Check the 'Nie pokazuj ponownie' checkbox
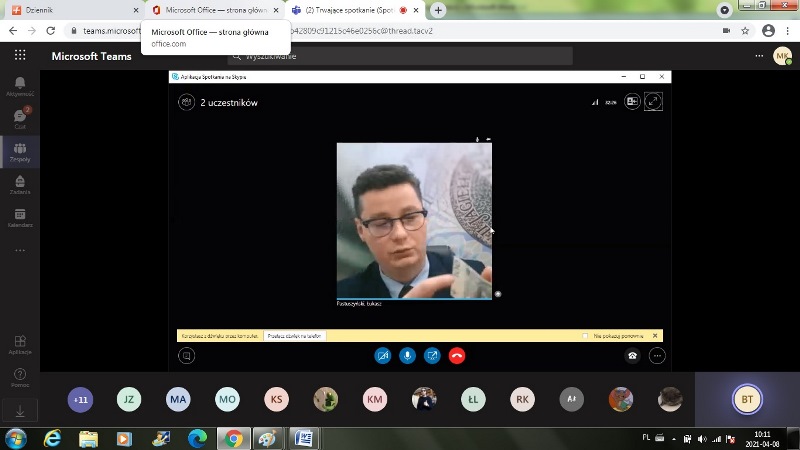Viewport: 800px width, 450px height. 585,336
